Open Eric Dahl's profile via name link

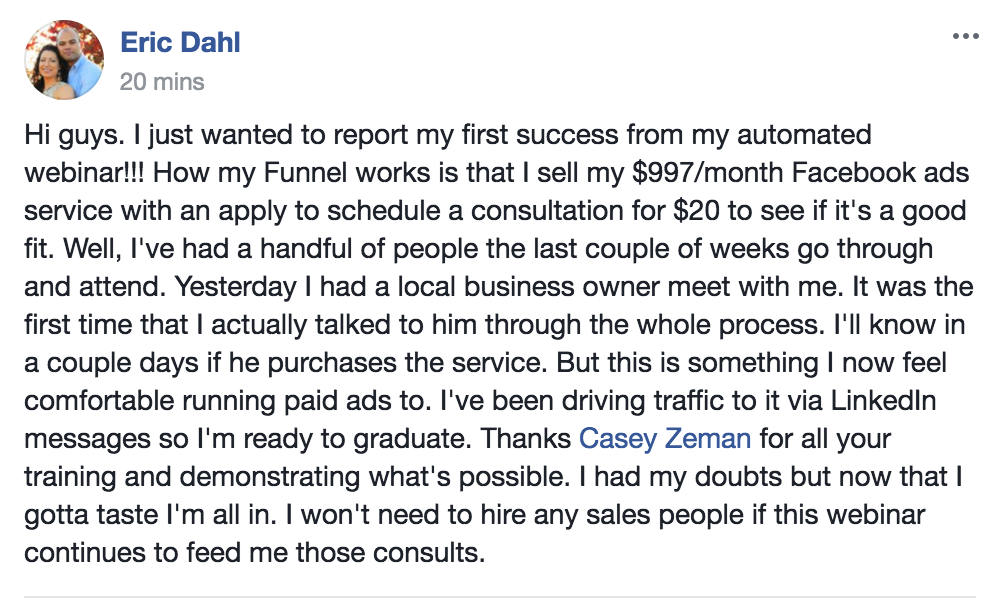click(180, 43)
